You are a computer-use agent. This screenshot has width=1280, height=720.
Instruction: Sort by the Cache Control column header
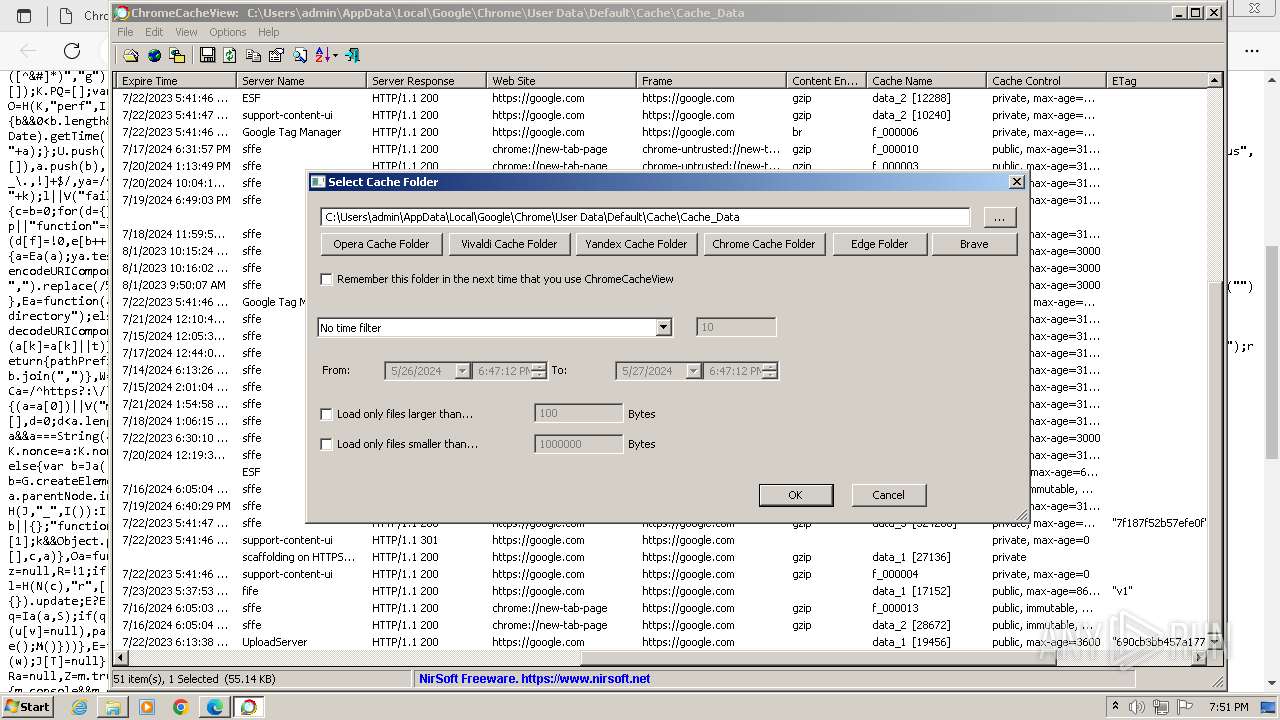tap(1046, 81)
